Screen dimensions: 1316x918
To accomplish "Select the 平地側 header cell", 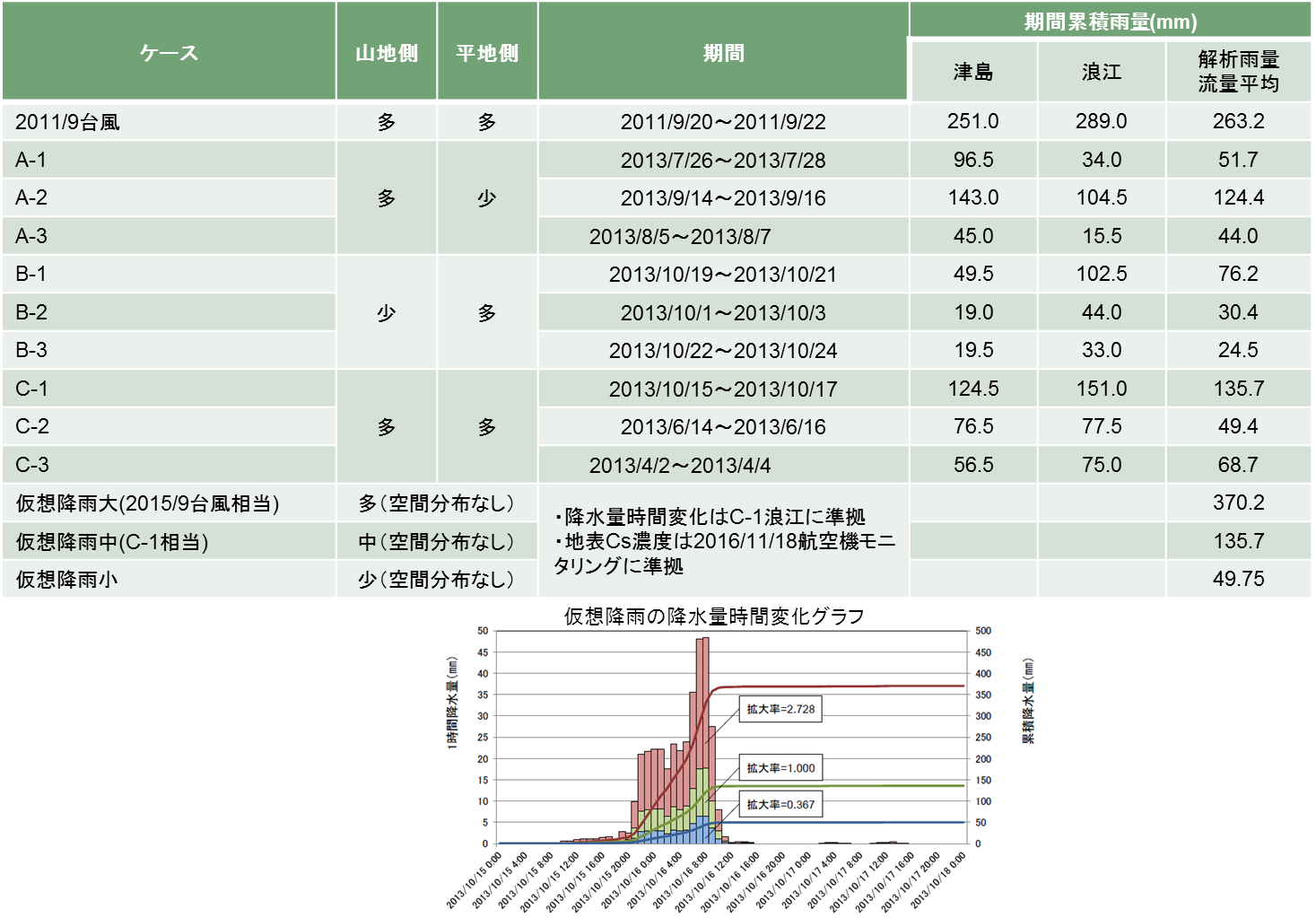I will 487,53.
